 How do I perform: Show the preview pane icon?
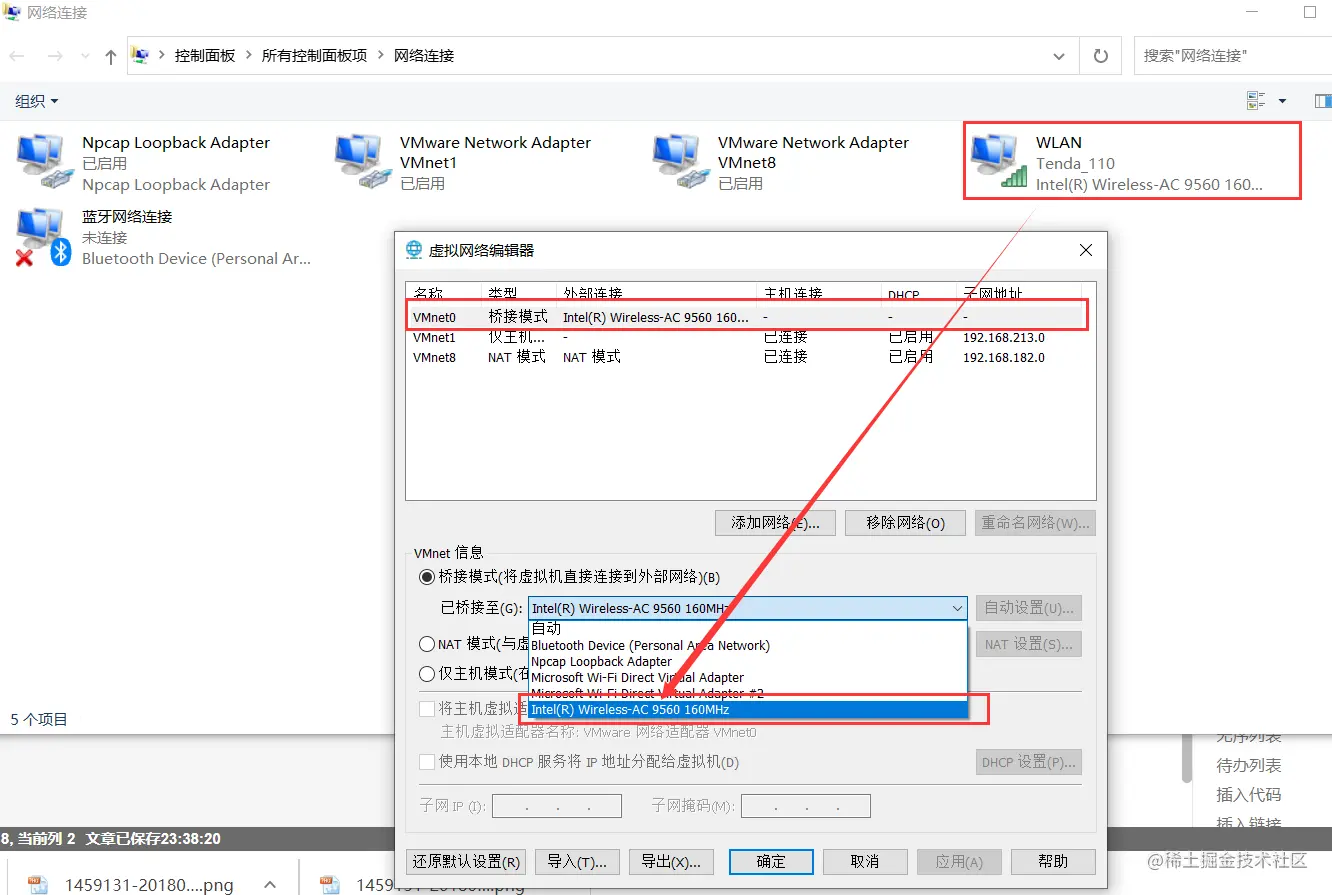click(x=1322, y=101)
